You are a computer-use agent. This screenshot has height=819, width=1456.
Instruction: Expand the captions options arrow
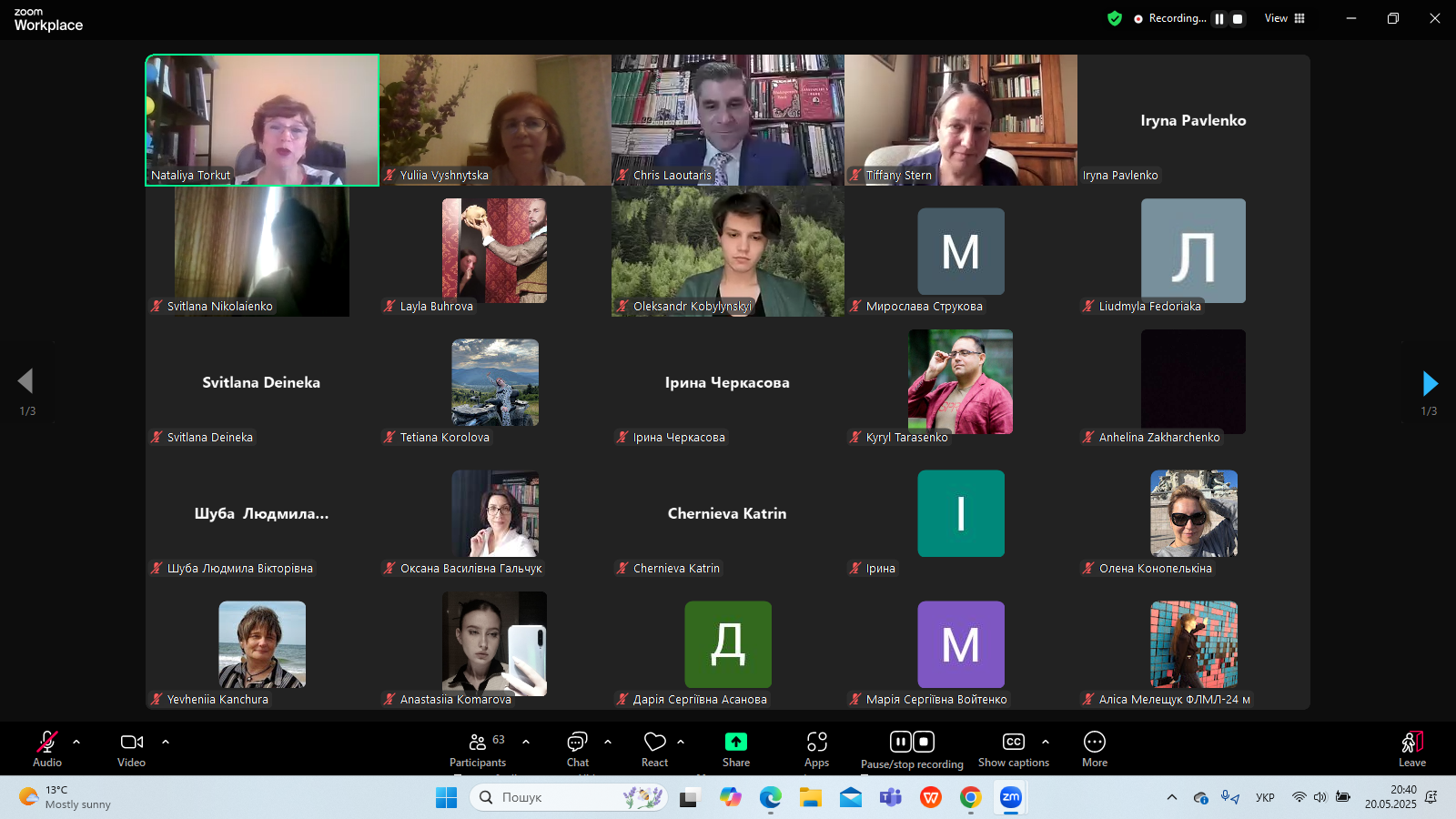click(x=1046, y=742)
